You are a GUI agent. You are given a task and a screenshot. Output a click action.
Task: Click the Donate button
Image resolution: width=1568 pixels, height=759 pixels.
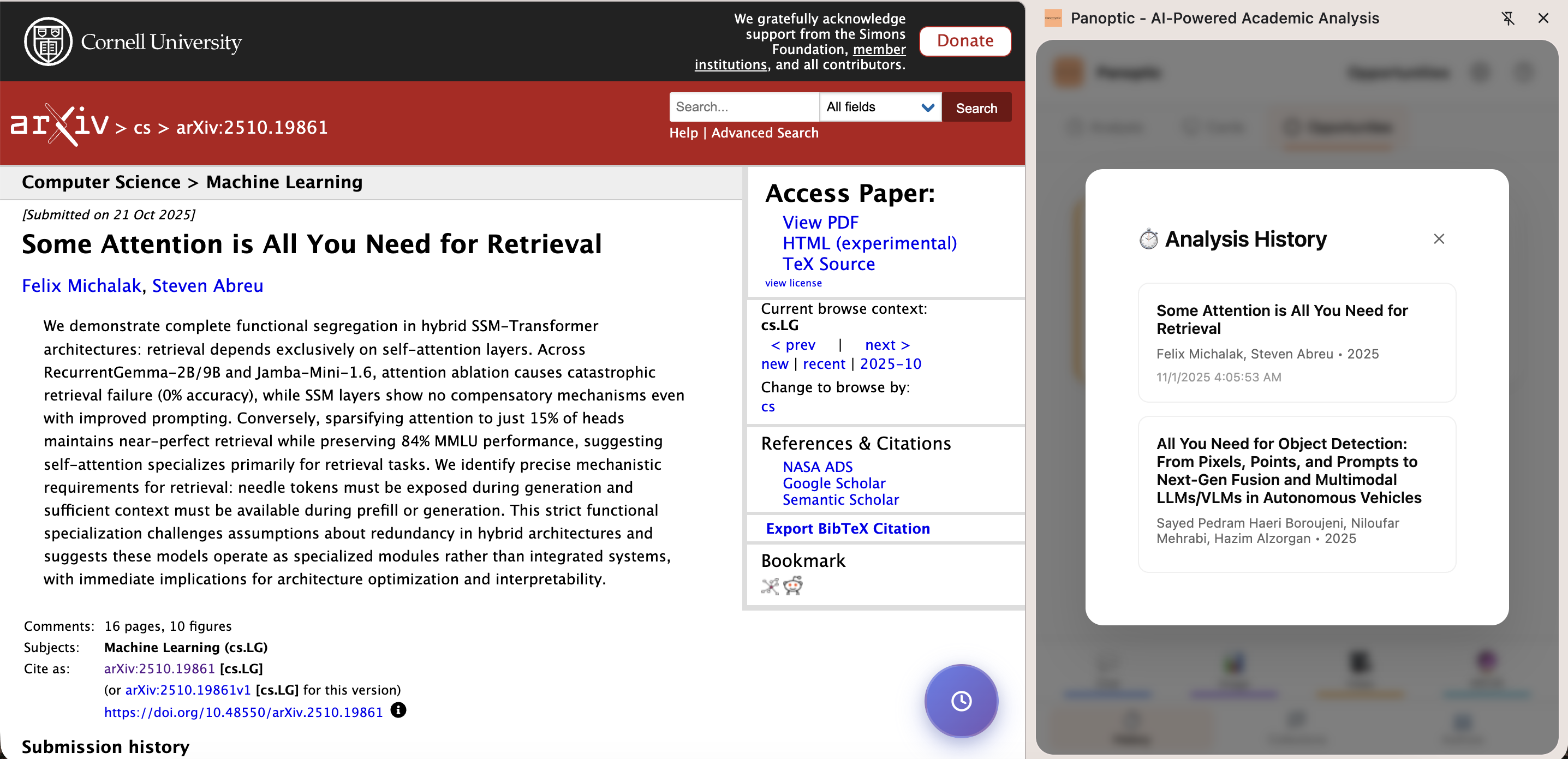(x=965, y=41)
